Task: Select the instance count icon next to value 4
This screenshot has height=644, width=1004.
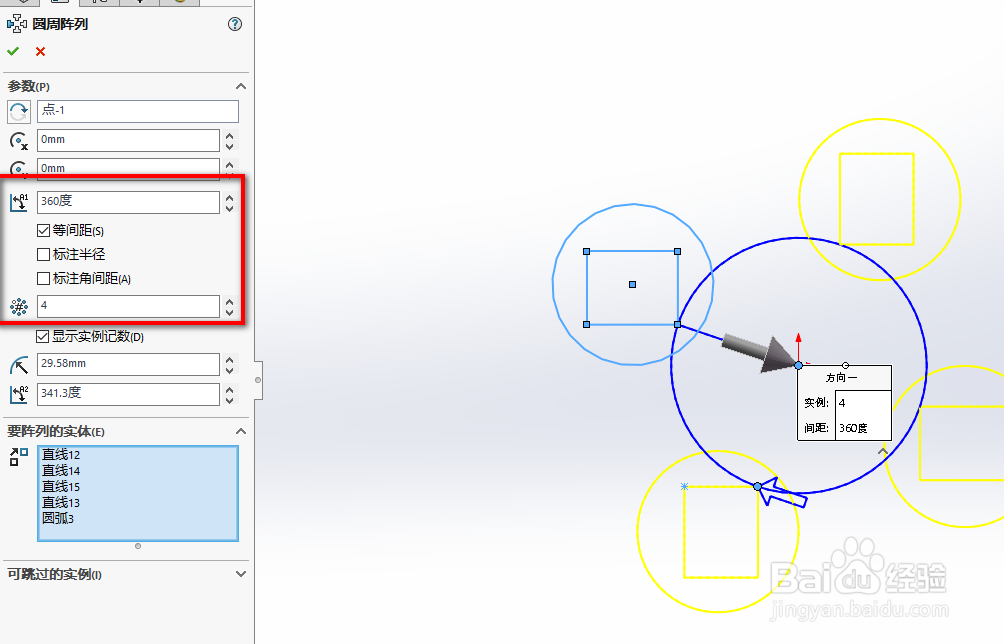Action: tap(17, 304)
